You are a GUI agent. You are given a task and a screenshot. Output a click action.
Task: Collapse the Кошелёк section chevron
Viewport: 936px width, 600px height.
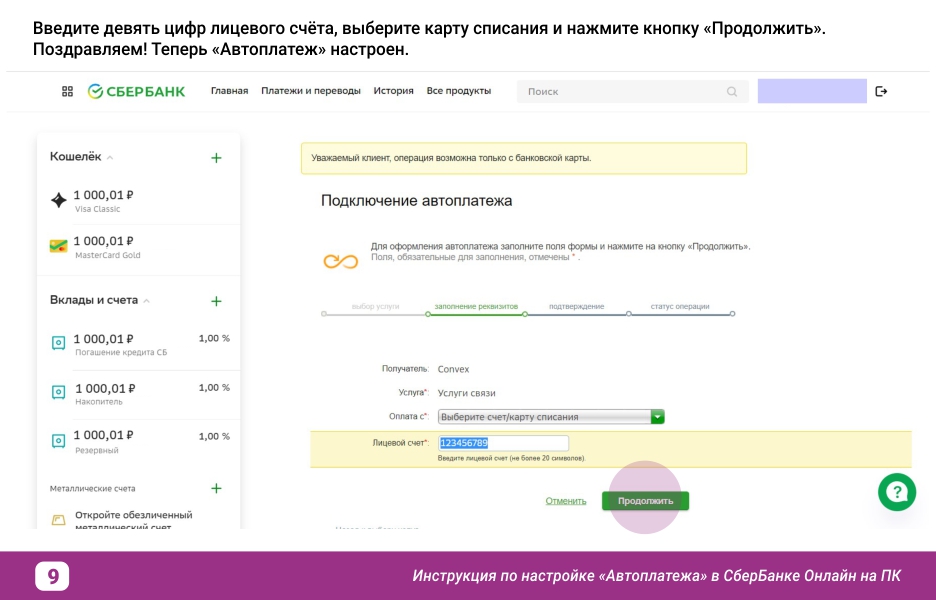[110, 158]
